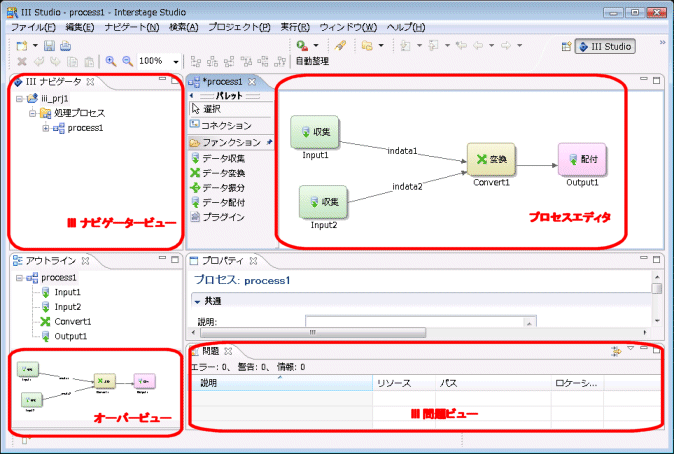Click the Forward navigation arrow icon
The width and height of the screenshot is (674, 454).
[506, 45]
